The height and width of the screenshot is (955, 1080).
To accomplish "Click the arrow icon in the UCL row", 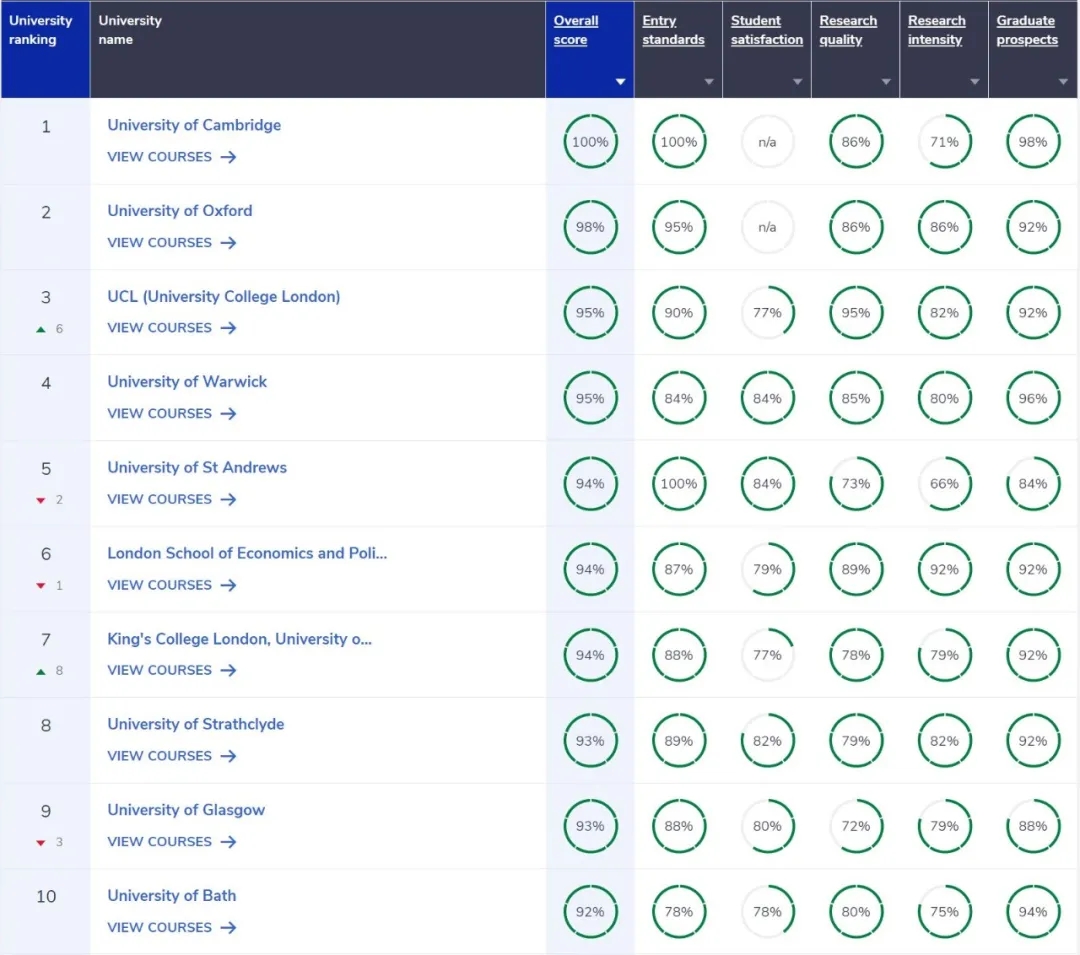I will [x=228, y=328].
